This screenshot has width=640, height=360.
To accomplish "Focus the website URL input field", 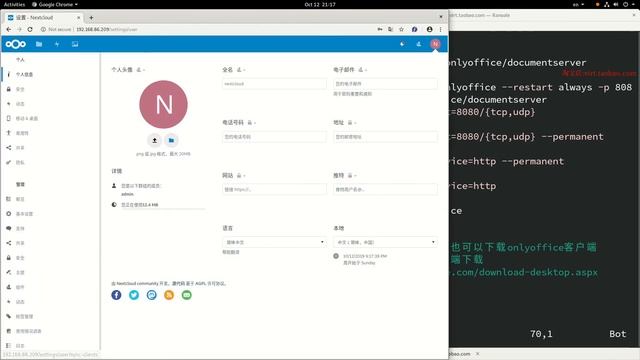I will click(x=274, y=189).
